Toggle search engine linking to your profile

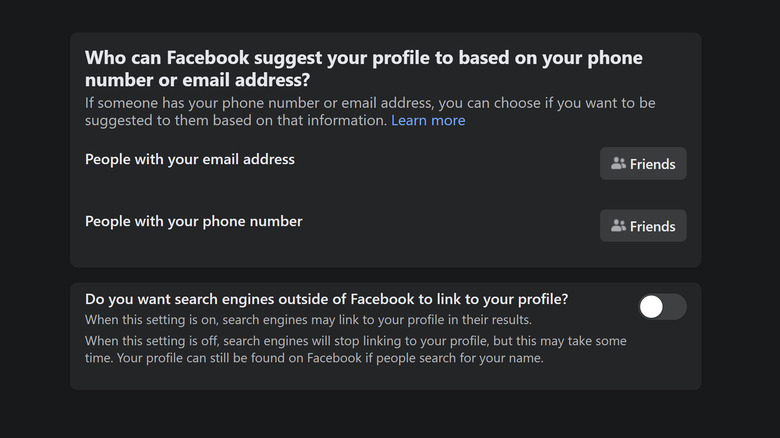click(662, 307)
